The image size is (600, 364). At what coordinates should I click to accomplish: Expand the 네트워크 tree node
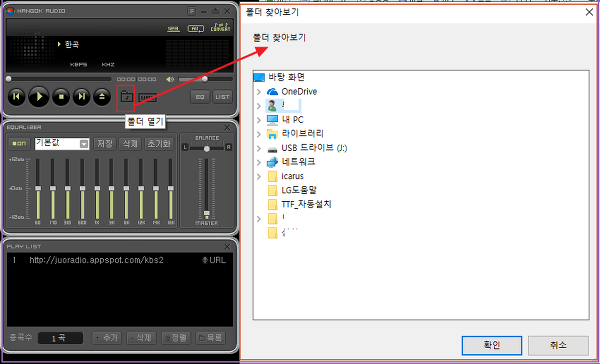tap(259, 162)
